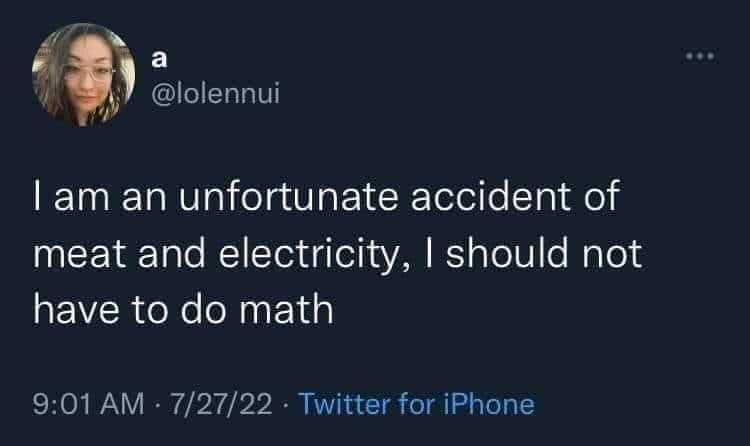Click the words "I am" starting the tweet
Screen dimensions: 750x446
[71, 196]
